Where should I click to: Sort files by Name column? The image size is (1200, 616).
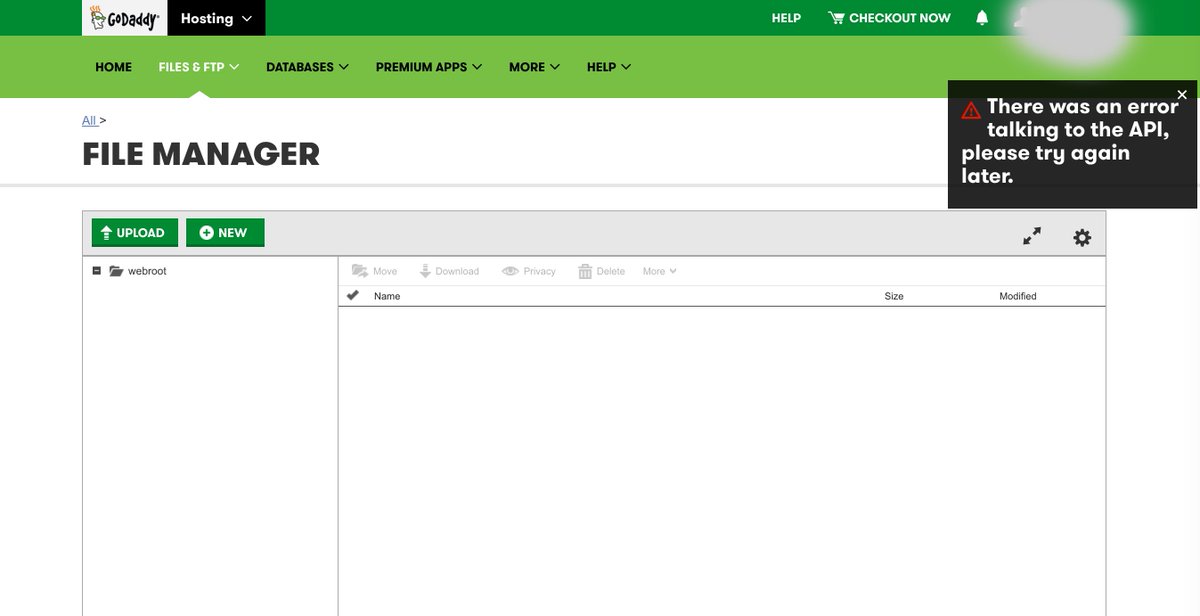(387, 296)
